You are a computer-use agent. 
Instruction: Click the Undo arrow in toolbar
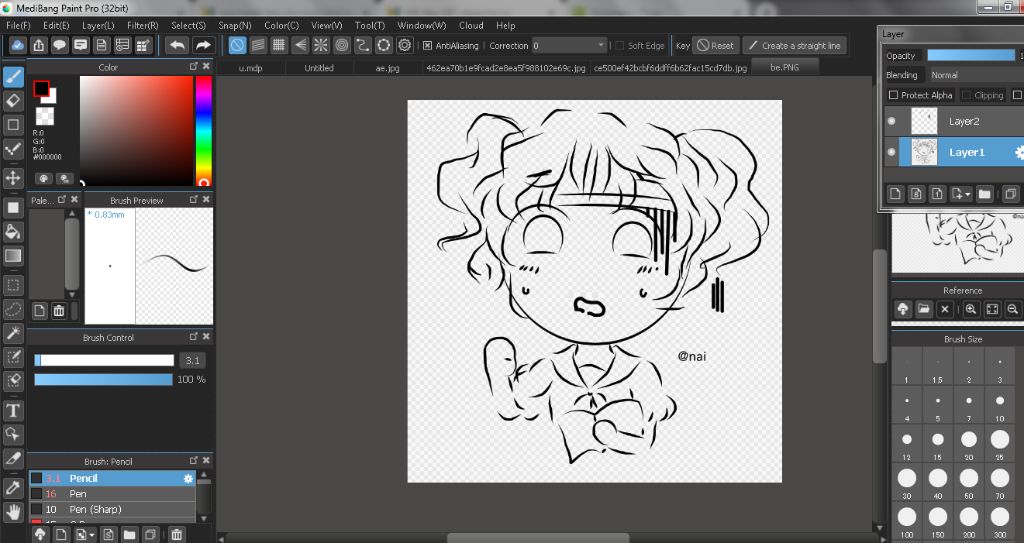[x=176, y=45]
